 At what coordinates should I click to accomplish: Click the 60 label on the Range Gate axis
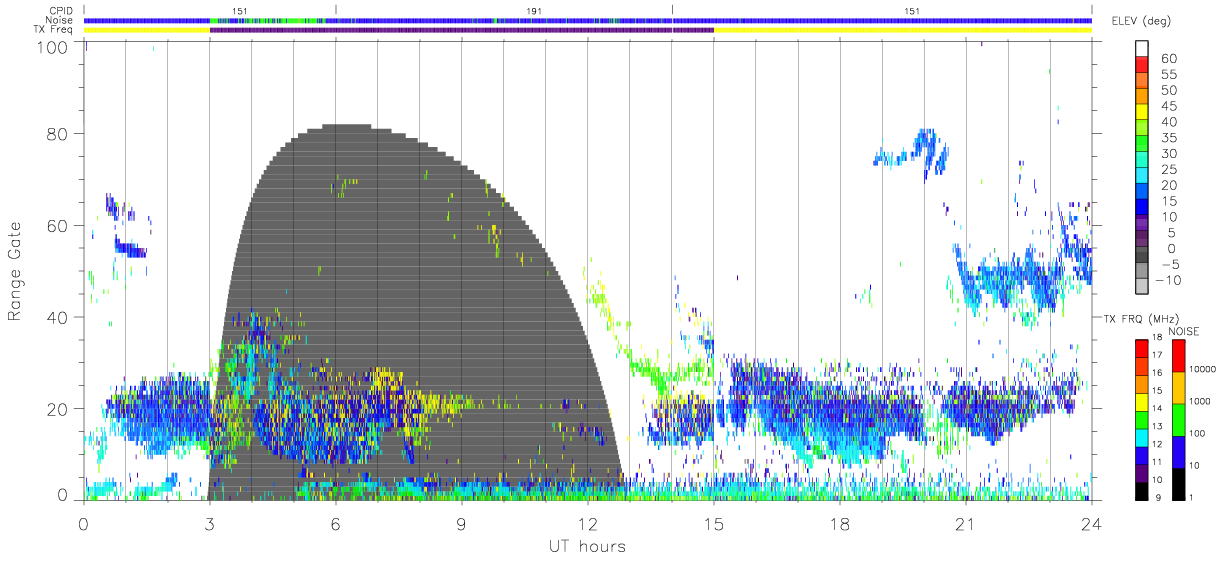click(57, 226)
